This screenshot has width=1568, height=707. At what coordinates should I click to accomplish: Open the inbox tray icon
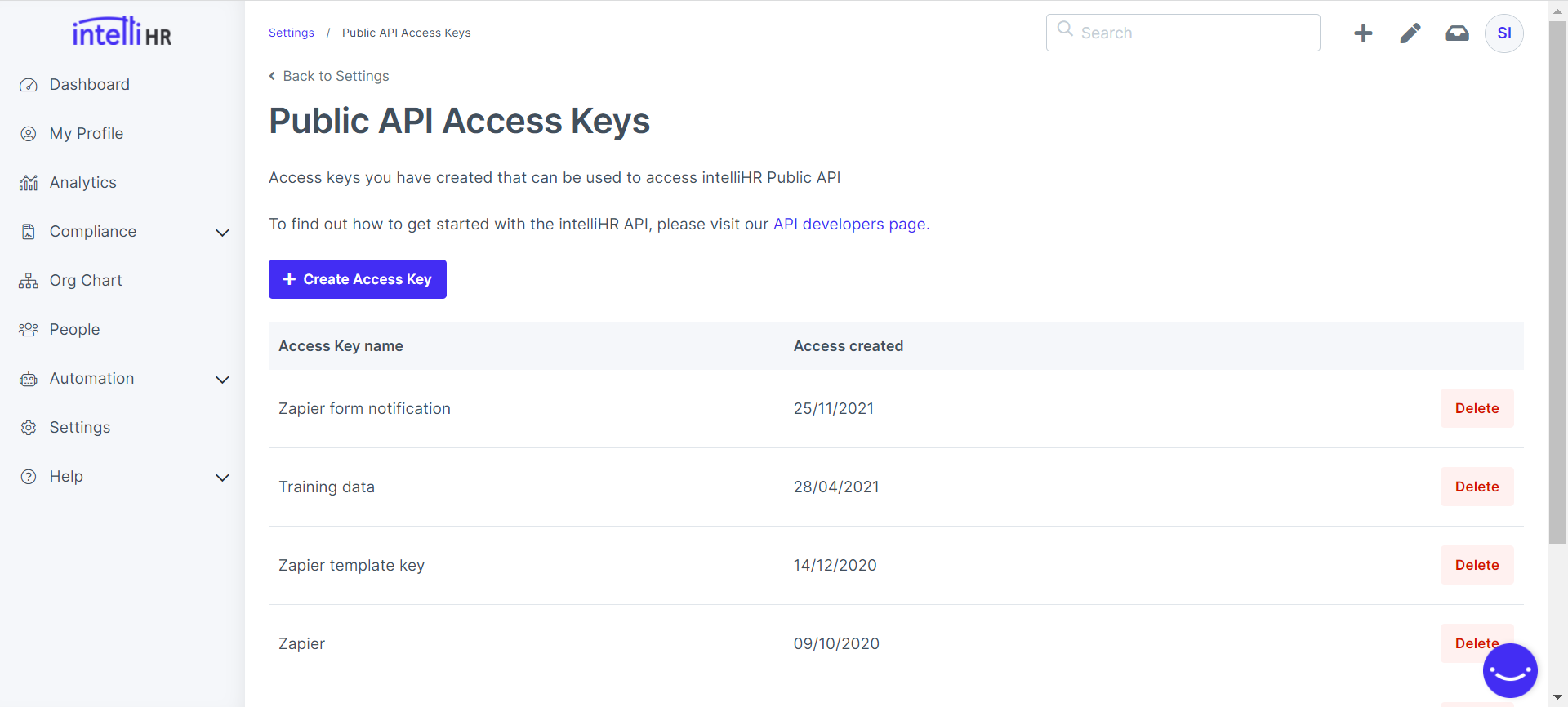point(1457,33)
